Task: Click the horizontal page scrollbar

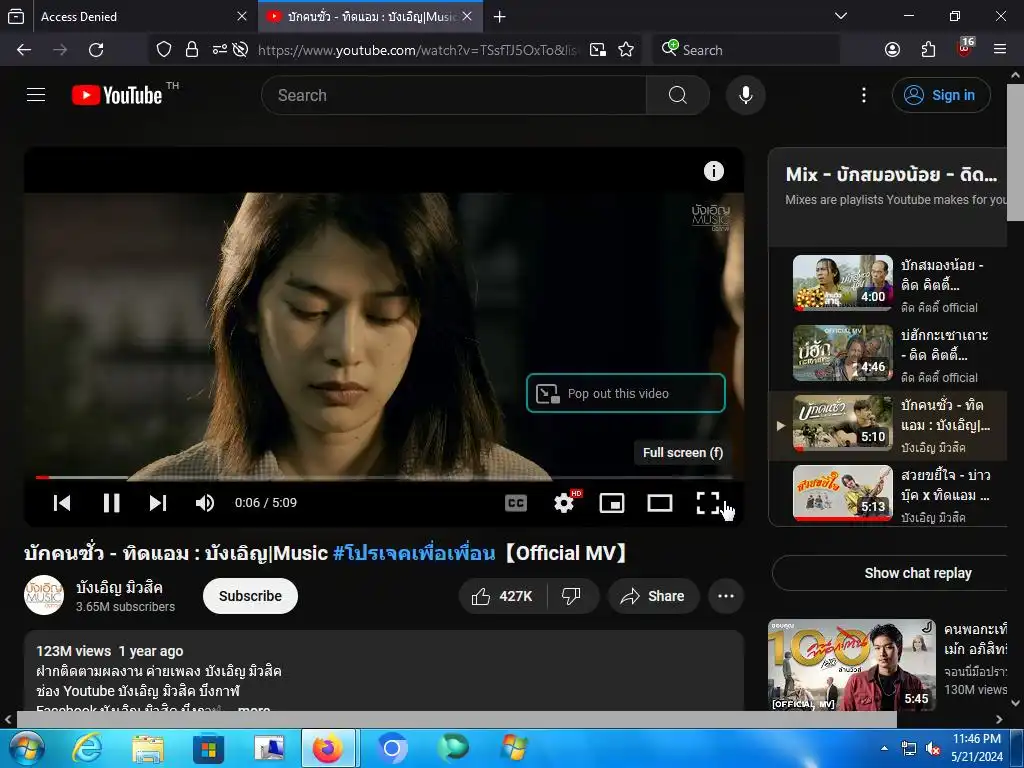Action: (456, 720)
